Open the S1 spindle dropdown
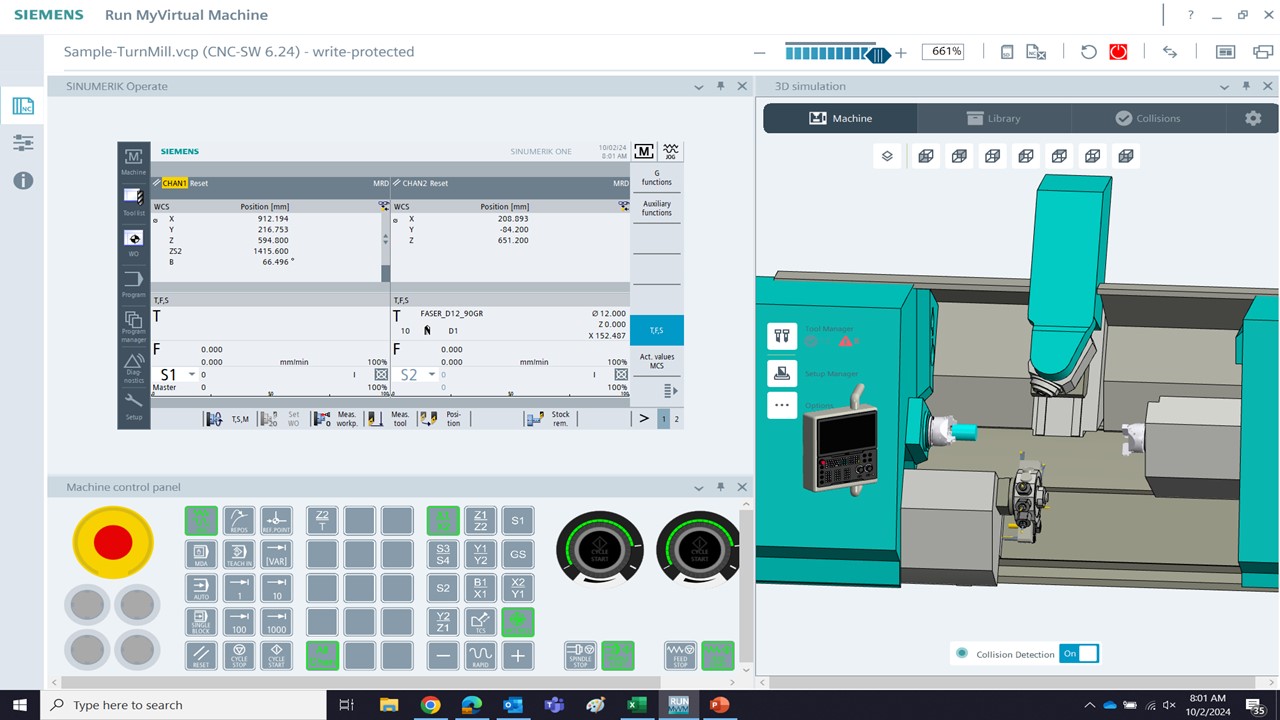 (192, 375)
